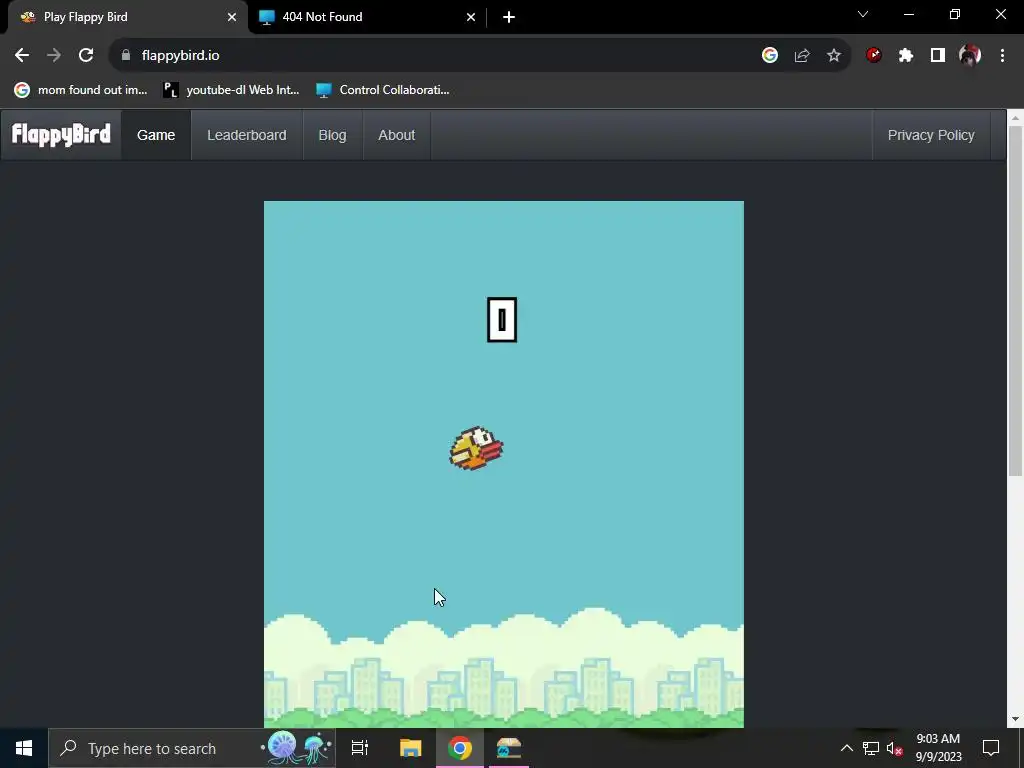Click the FlappyBird site logo
This screenshot has height=768, width=1024.
(61, 135)
